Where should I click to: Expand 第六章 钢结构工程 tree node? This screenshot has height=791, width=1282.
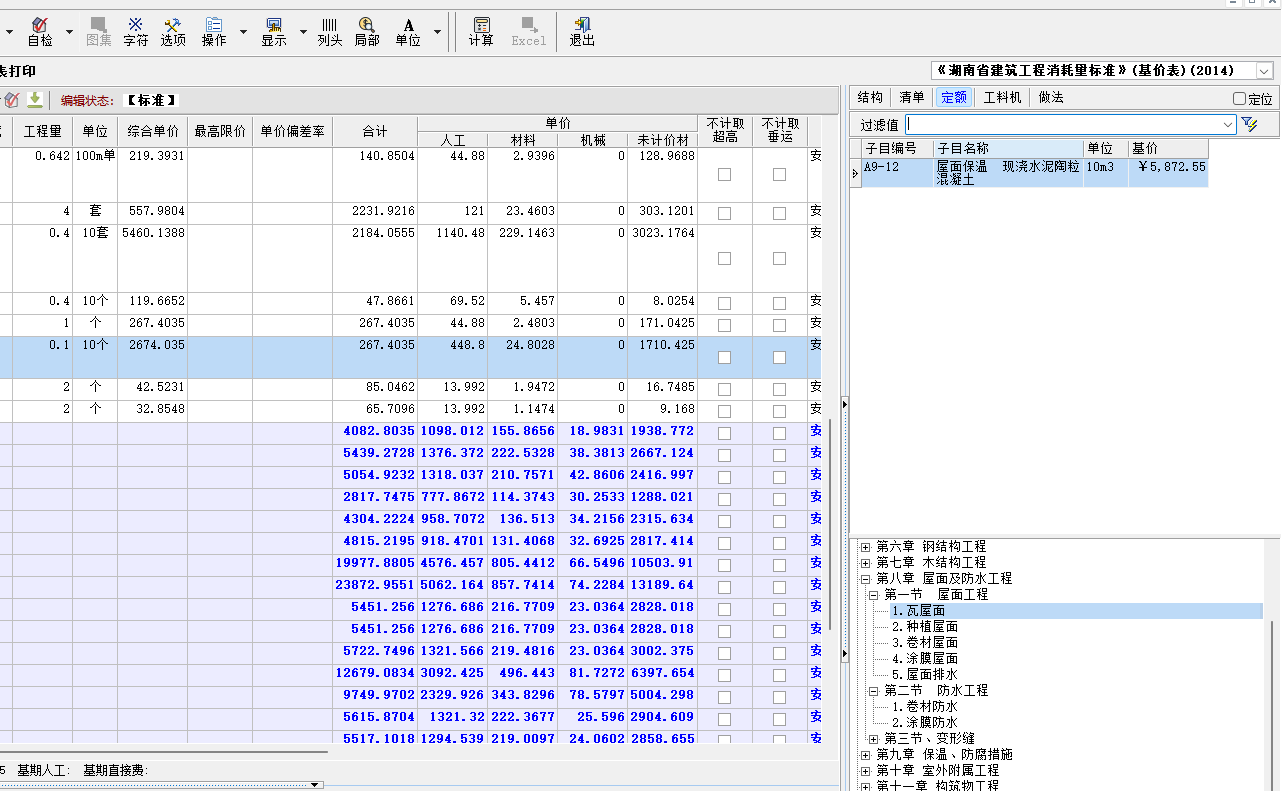[x=865, y=547]
